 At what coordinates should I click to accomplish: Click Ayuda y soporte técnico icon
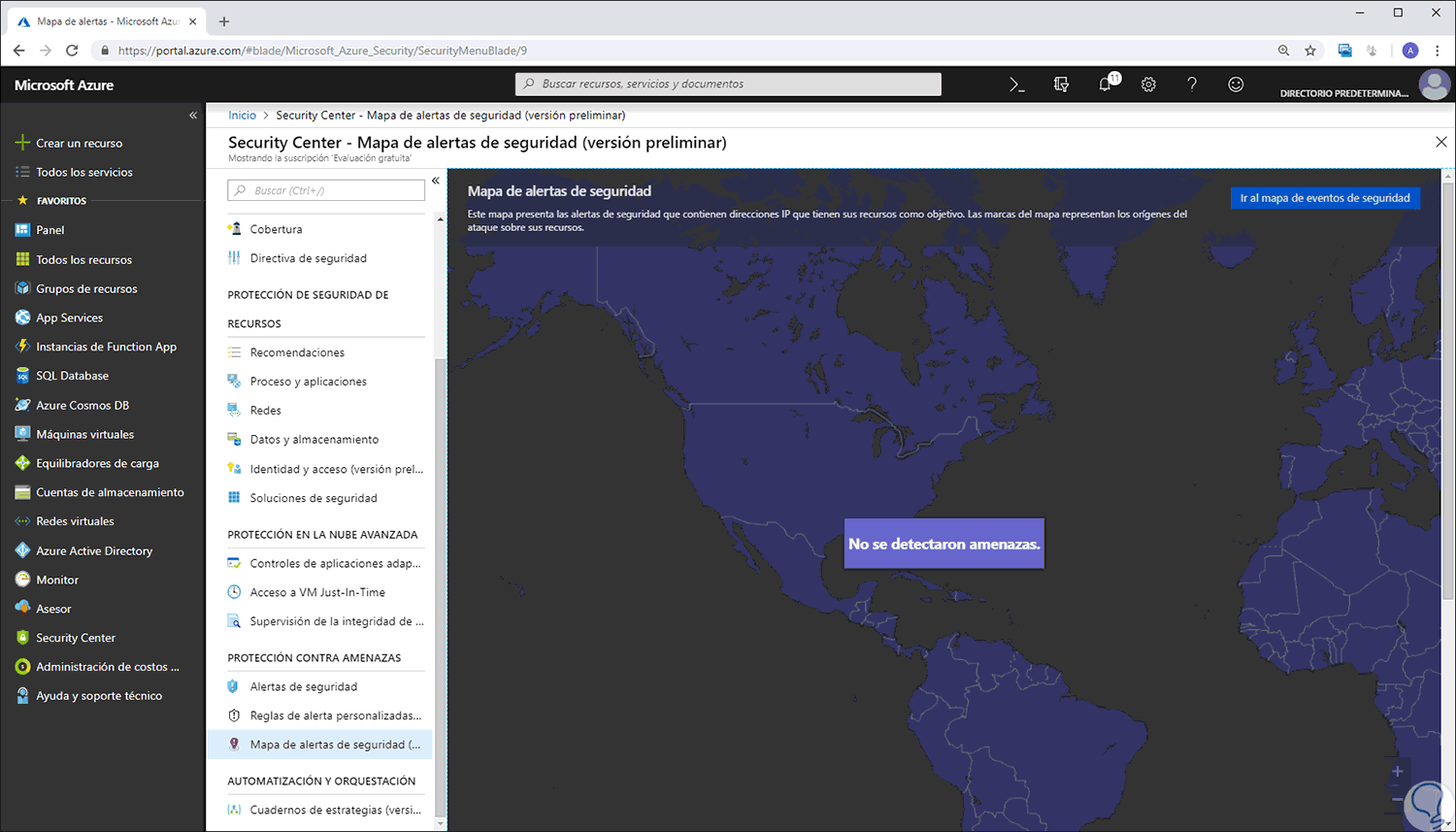click(22, 696)
